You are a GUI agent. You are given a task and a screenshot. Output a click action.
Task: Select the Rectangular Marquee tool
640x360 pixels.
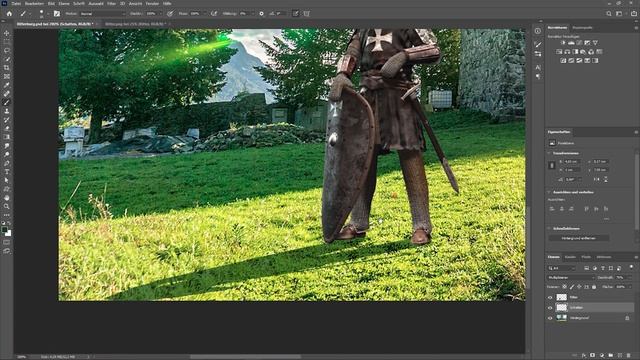coord(7,42)
